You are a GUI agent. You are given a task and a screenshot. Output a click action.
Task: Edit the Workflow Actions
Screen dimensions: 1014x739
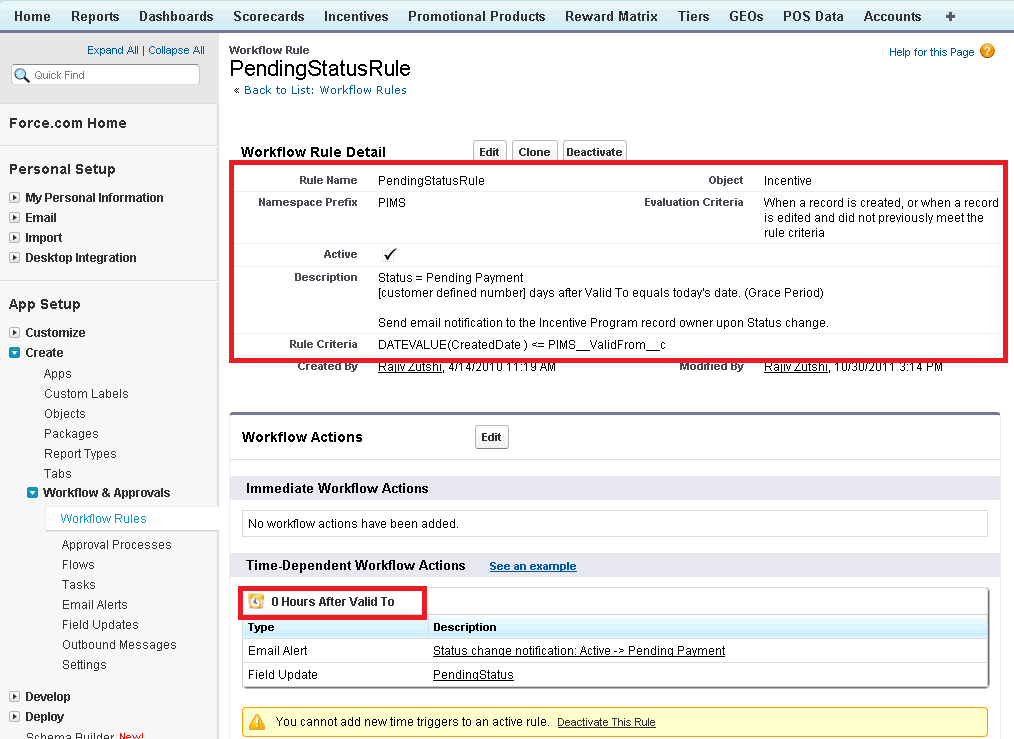coord(491,437)
